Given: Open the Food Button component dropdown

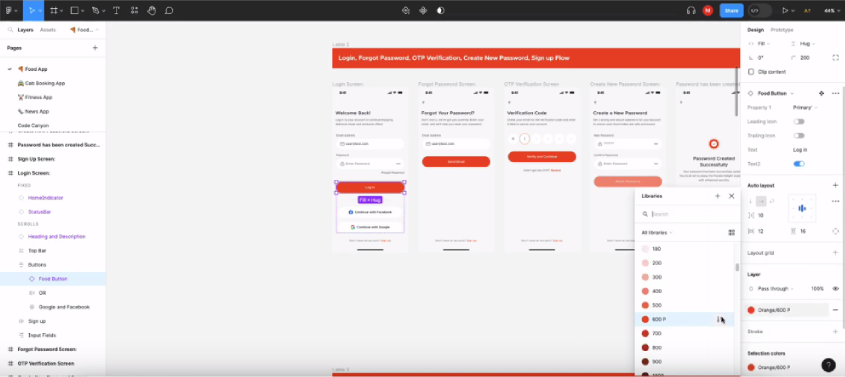Looking at the screenshot, I should coord(775,93).
